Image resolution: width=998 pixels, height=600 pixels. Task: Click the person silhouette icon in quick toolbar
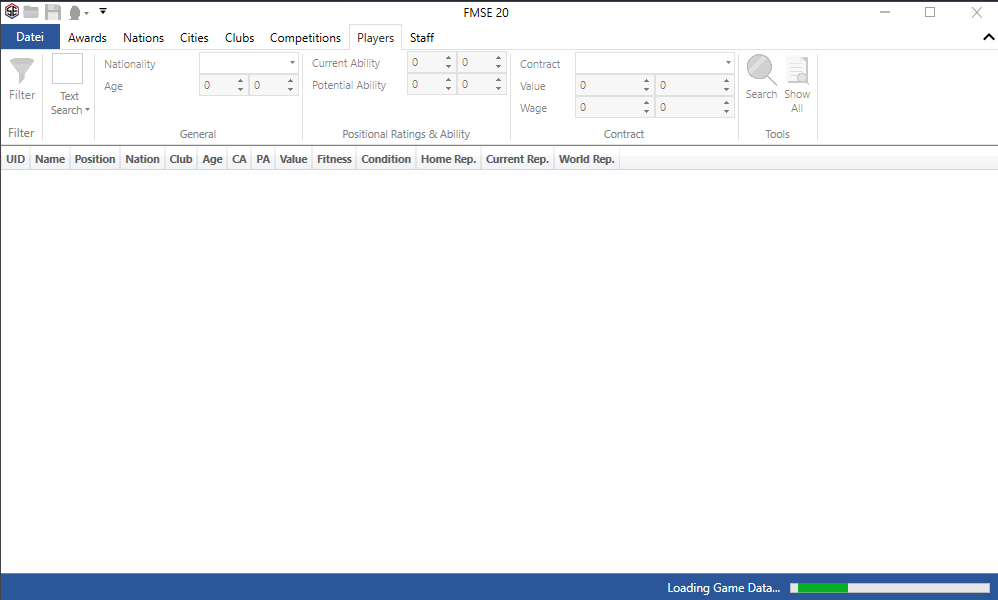point(75,13)
